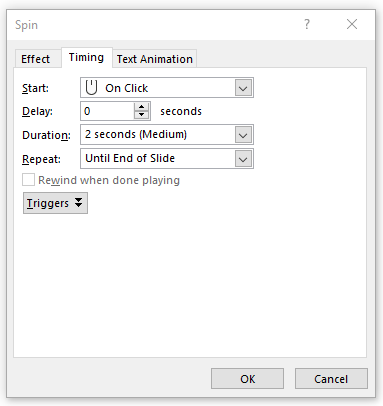Switch to the Effect tab
This screenshot has height=406, width=383.
[35, 59]
